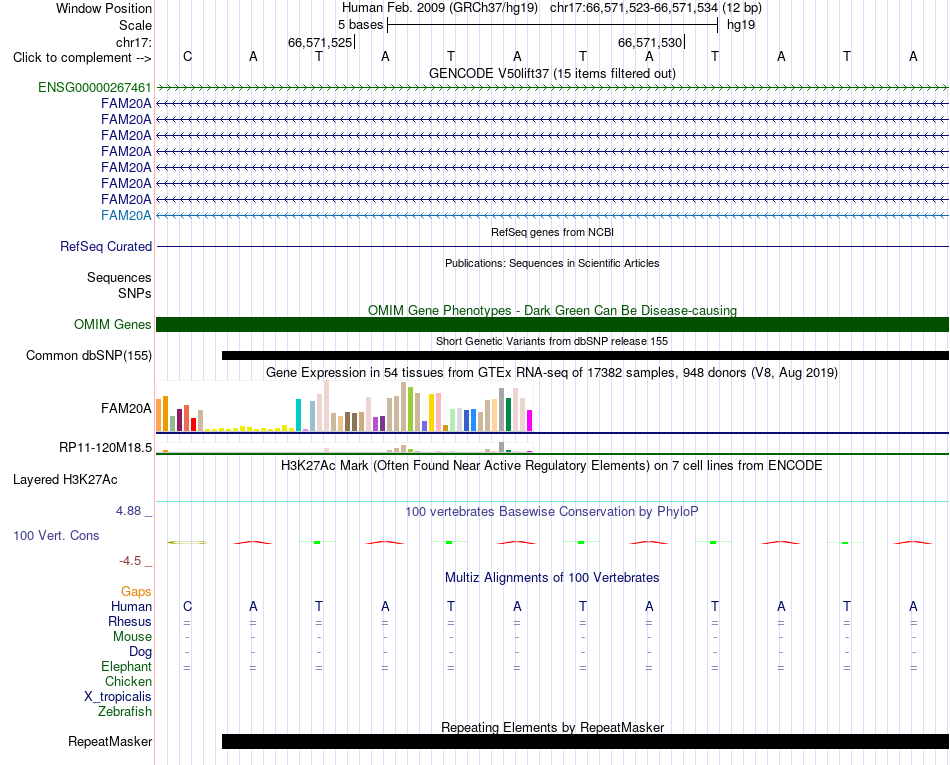The width and height of the screenshot is (950, 765).
Task: Click the OMIM Gene Phenotypes track title
Action: coord(552,310)
